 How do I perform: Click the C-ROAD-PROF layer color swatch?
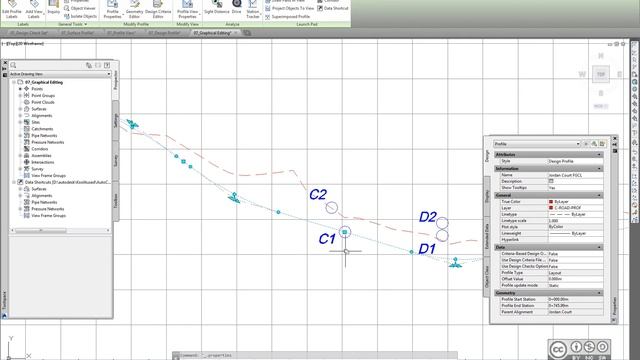(551, 208)
